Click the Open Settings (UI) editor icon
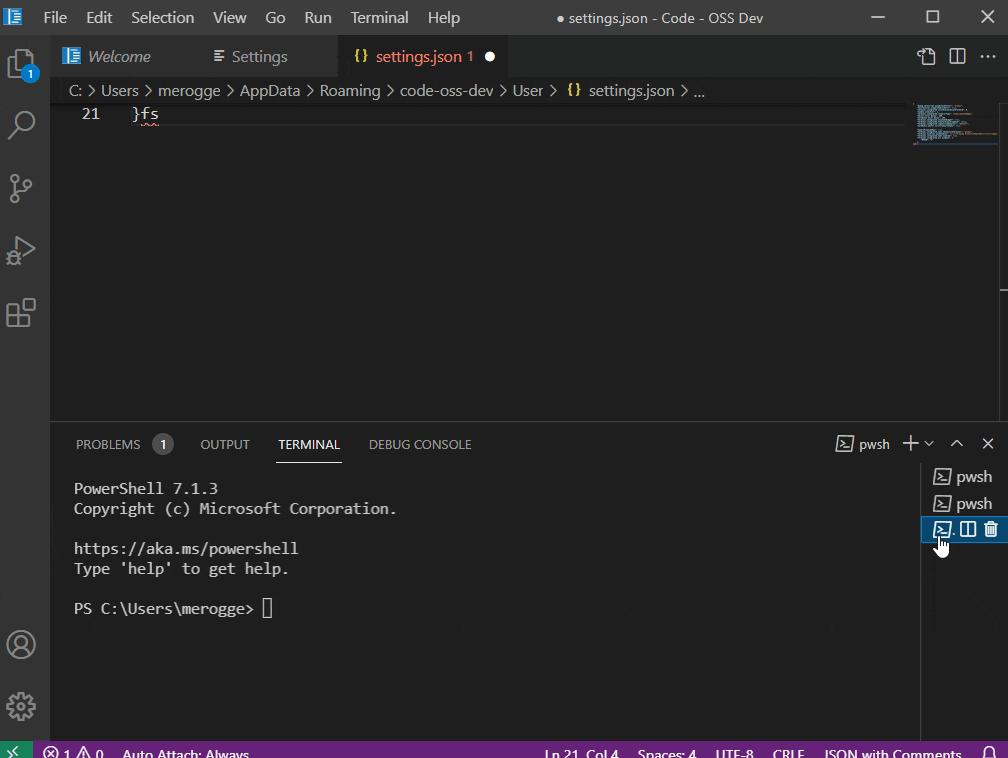 coord(926,57)
